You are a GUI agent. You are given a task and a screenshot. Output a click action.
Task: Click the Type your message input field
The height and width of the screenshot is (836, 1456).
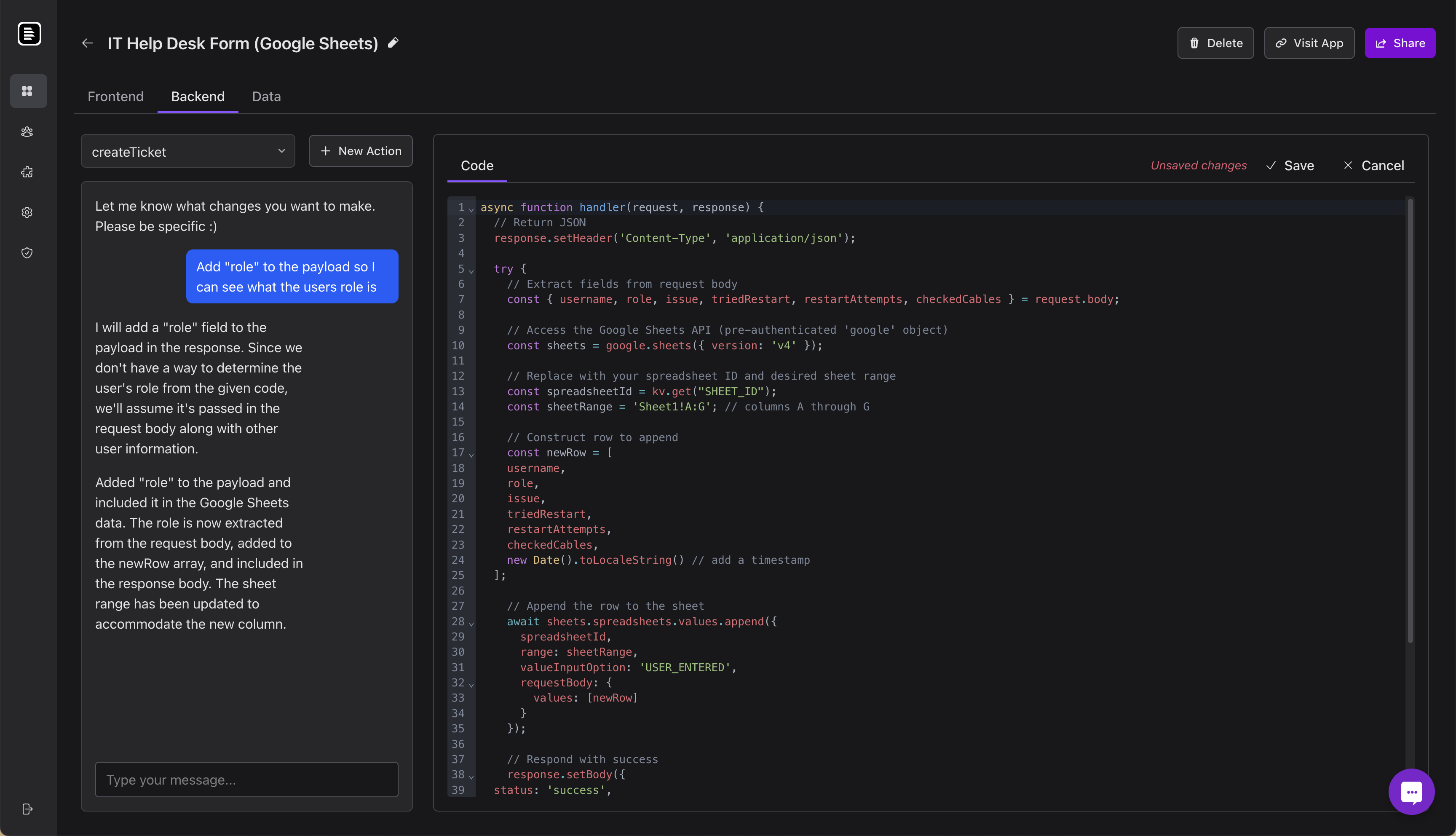pyautogui.click(x=246, y=779)
